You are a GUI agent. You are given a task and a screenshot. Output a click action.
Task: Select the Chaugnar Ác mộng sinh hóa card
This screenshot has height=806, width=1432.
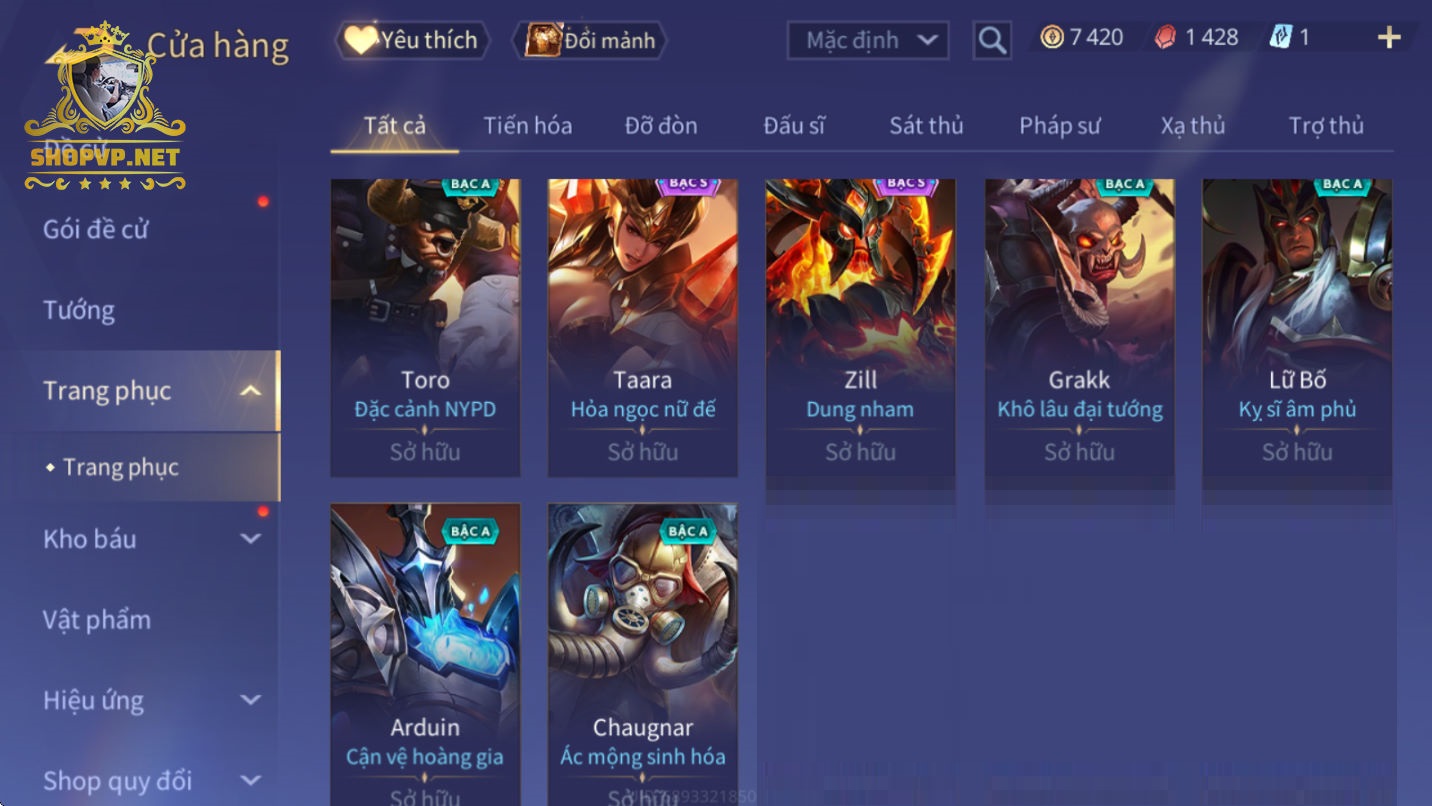642,654
